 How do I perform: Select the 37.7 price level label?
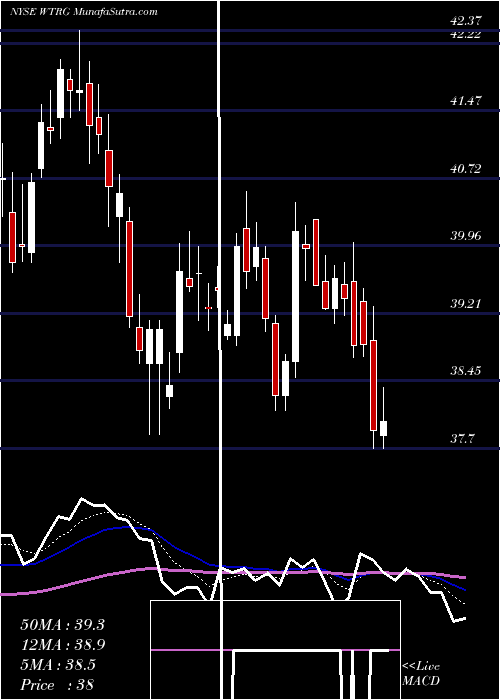pyautogui.click(x=462, y=439)
